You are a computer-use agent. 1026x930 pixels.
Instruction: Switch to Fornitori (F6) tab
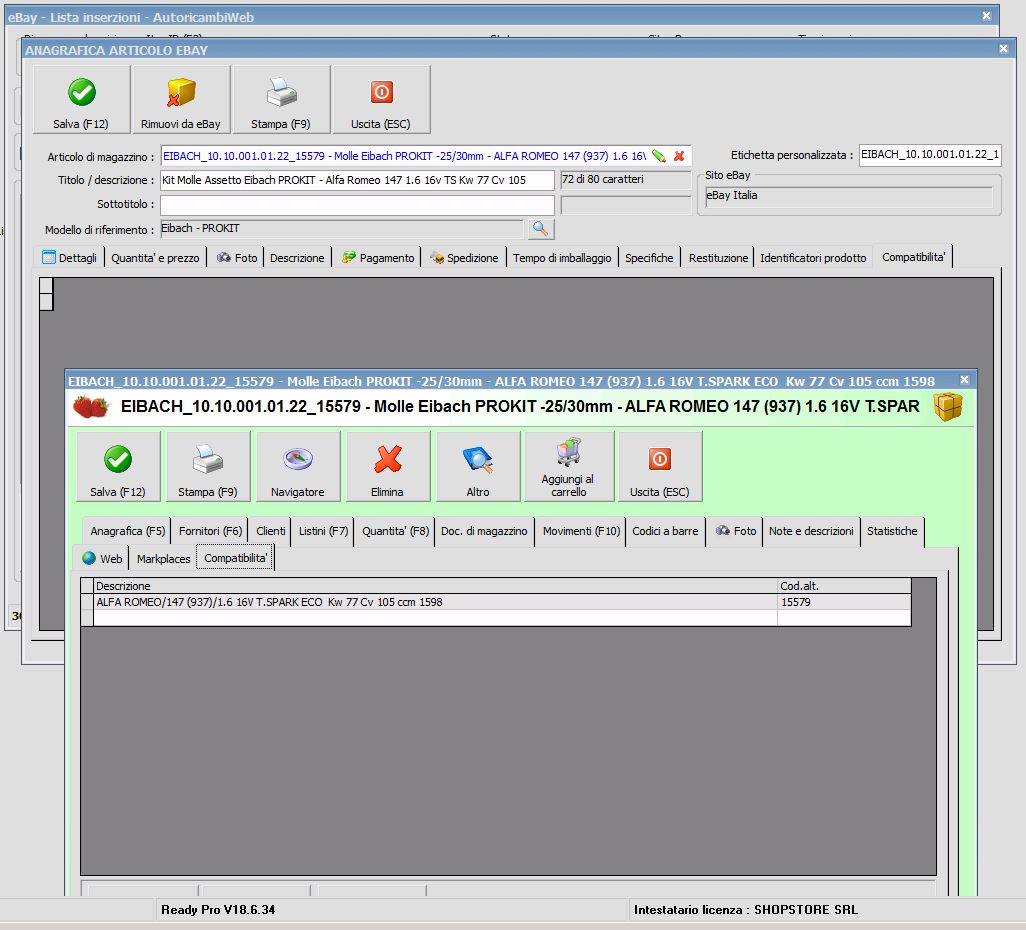pos(211,531)
